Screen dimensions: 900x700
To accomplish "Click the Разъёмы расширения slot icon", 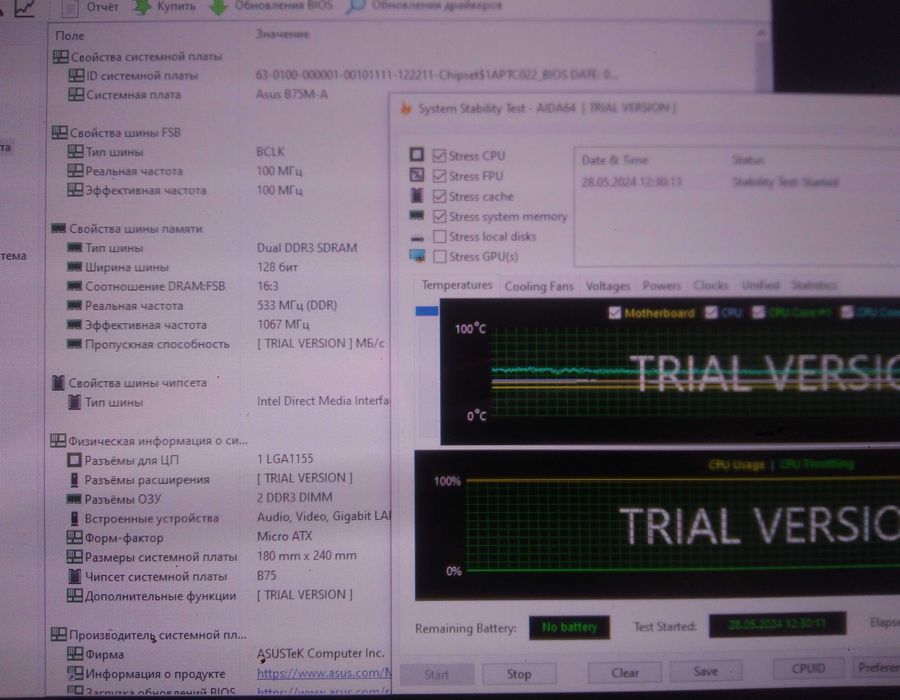I will coord(74,479).
